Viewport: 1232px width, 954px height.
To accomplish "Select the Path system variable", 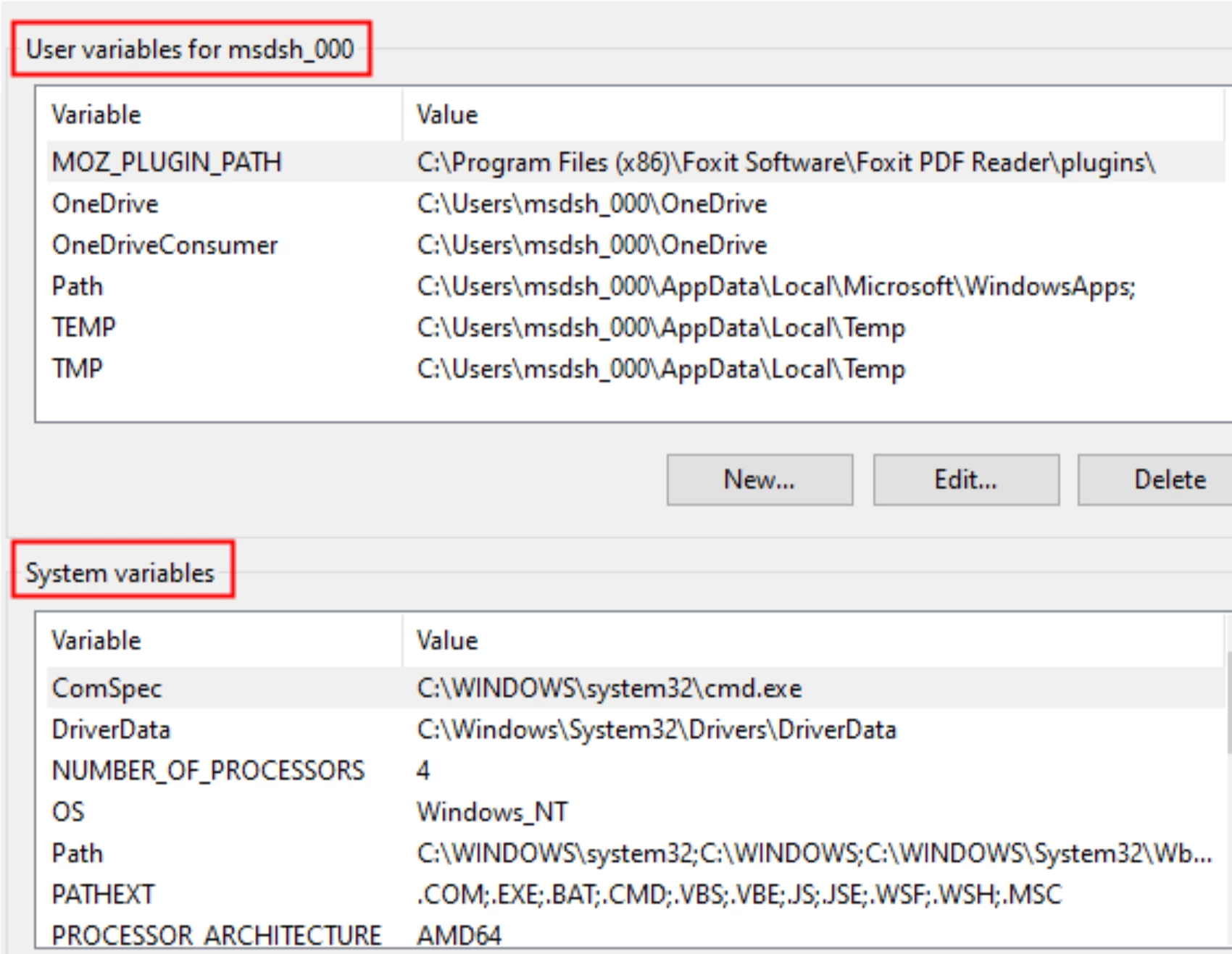I will [x=77, y=853].
